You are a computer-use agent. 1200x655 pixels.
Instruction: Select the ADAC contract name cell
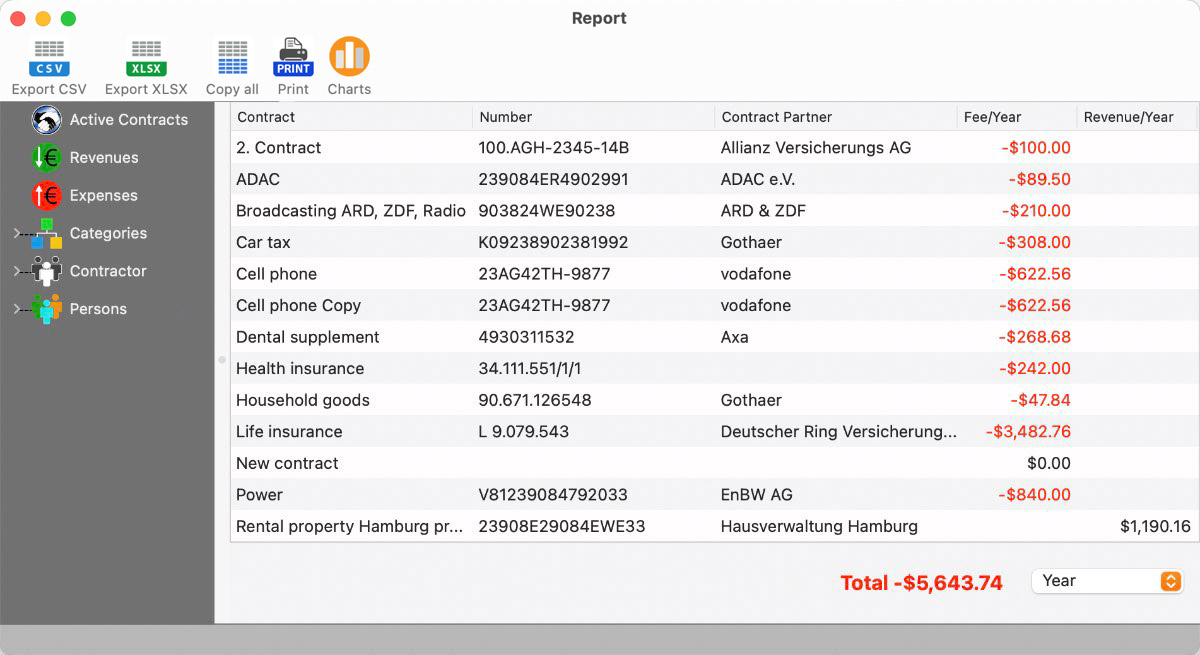258,180
